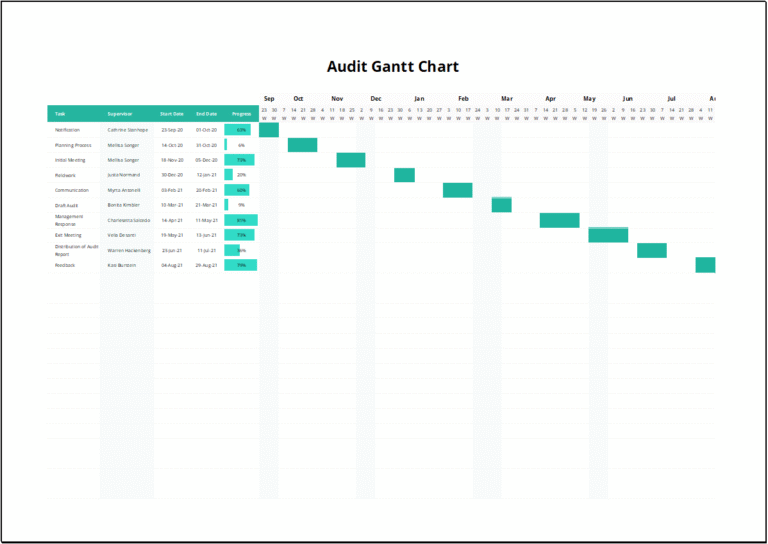
Task: Click the End Date column header
Action: coord(207,114)
